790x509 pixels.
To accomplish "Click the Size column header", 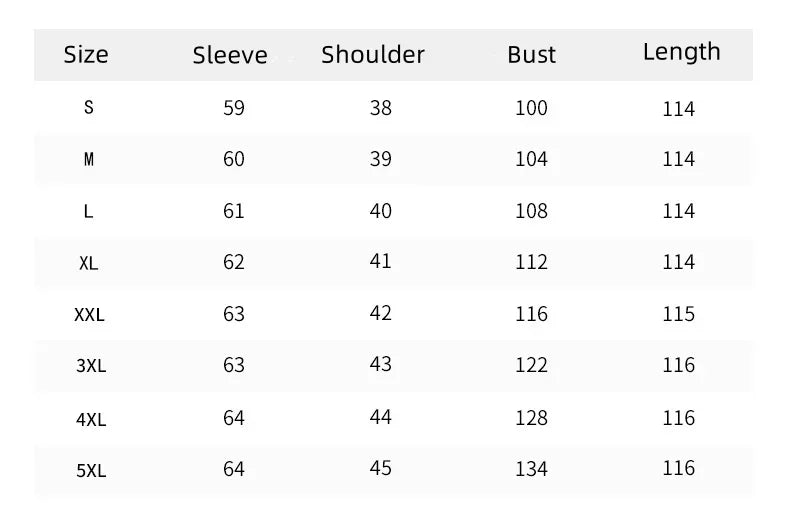I will (x=86, y=55).
